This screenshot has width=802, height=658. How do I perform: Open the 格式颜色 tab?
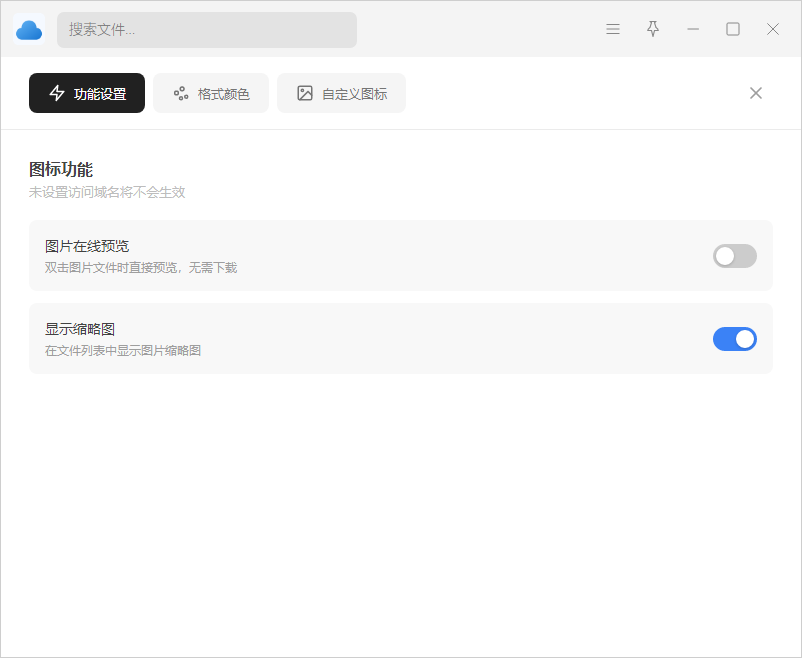[211, 93]
